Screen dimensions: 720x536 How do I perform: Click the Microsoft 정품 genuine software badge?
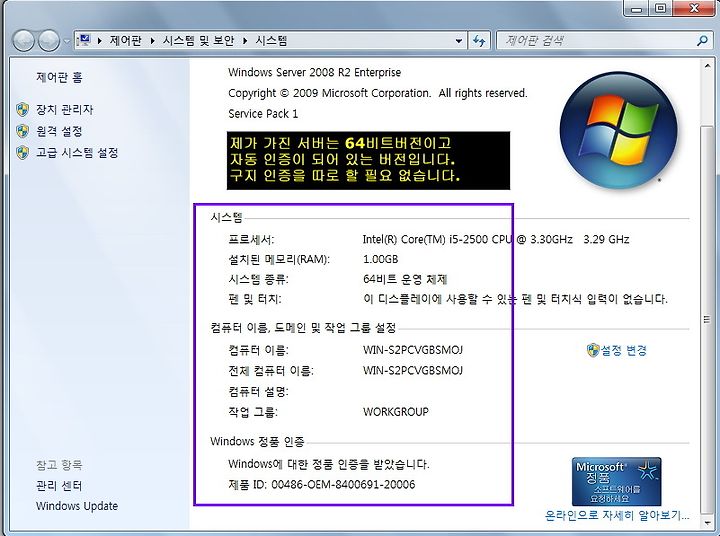(616, 481)
